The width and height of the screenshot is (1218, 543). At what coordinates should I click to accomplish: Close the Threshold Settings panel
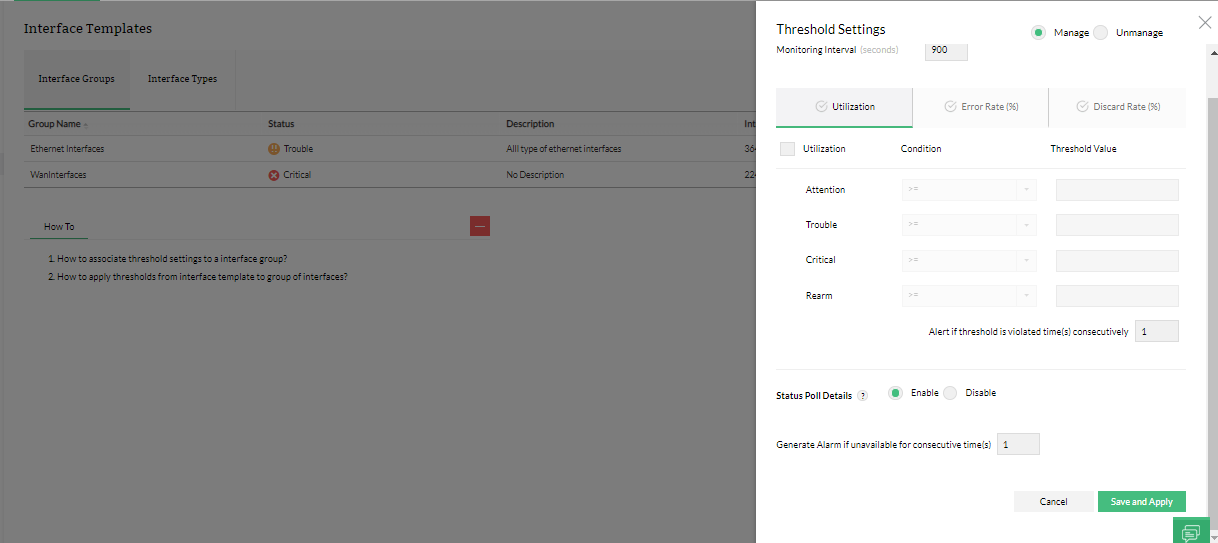pyautogui.click(x=1204, y=22)
